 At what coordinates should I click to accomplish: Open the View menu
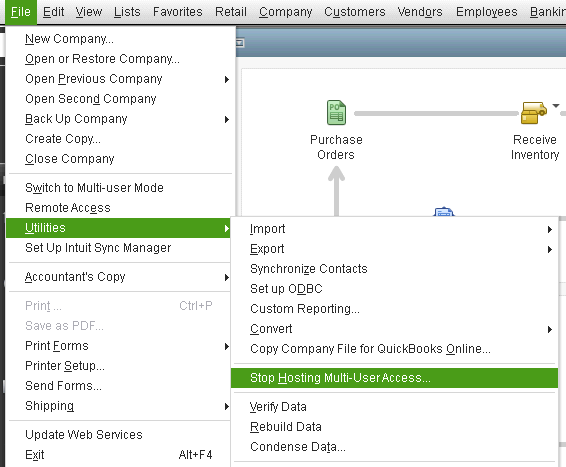click(89, 12)
